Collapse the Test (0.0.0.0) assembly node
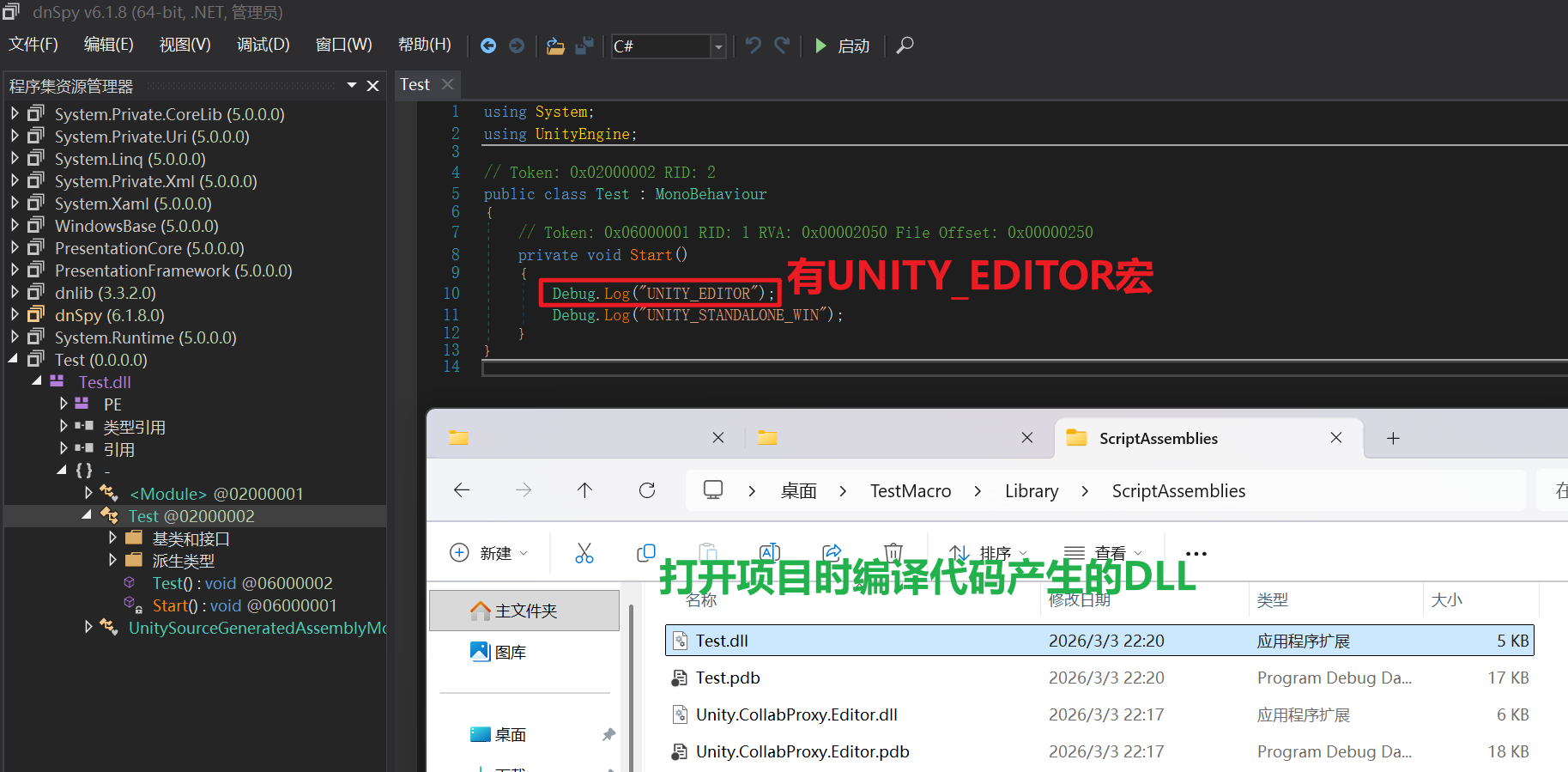This screenshot has height=772, width=1568. click(14, 359)
